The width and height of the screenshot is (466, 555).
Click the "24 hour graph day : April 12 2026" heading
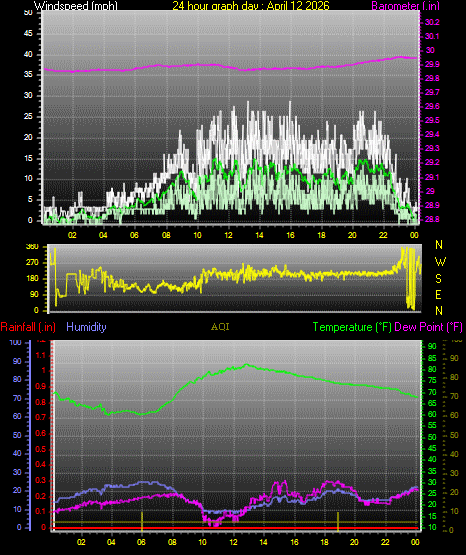[251, 5]
